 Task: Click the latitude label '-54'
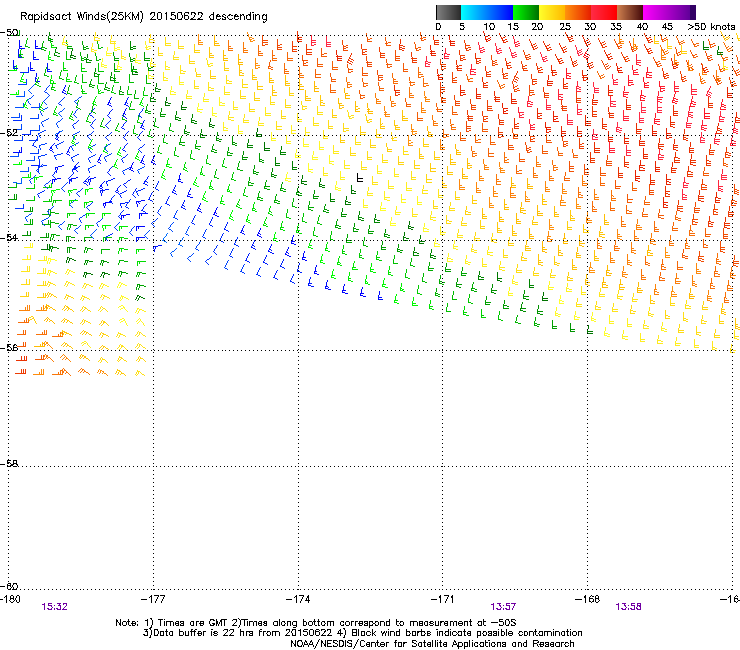pyautogui.click(x=9, y=237)
